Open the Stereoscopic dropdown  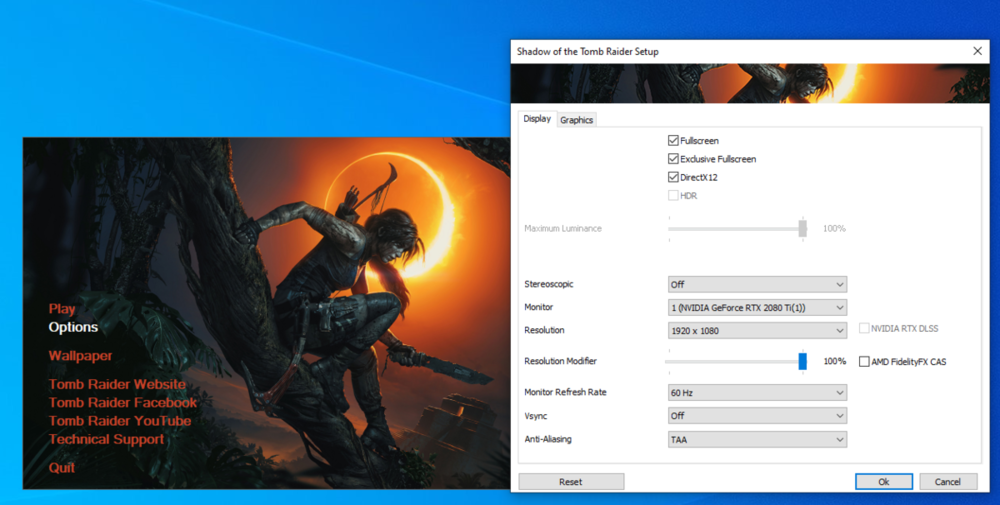click(x=757, y=284)
